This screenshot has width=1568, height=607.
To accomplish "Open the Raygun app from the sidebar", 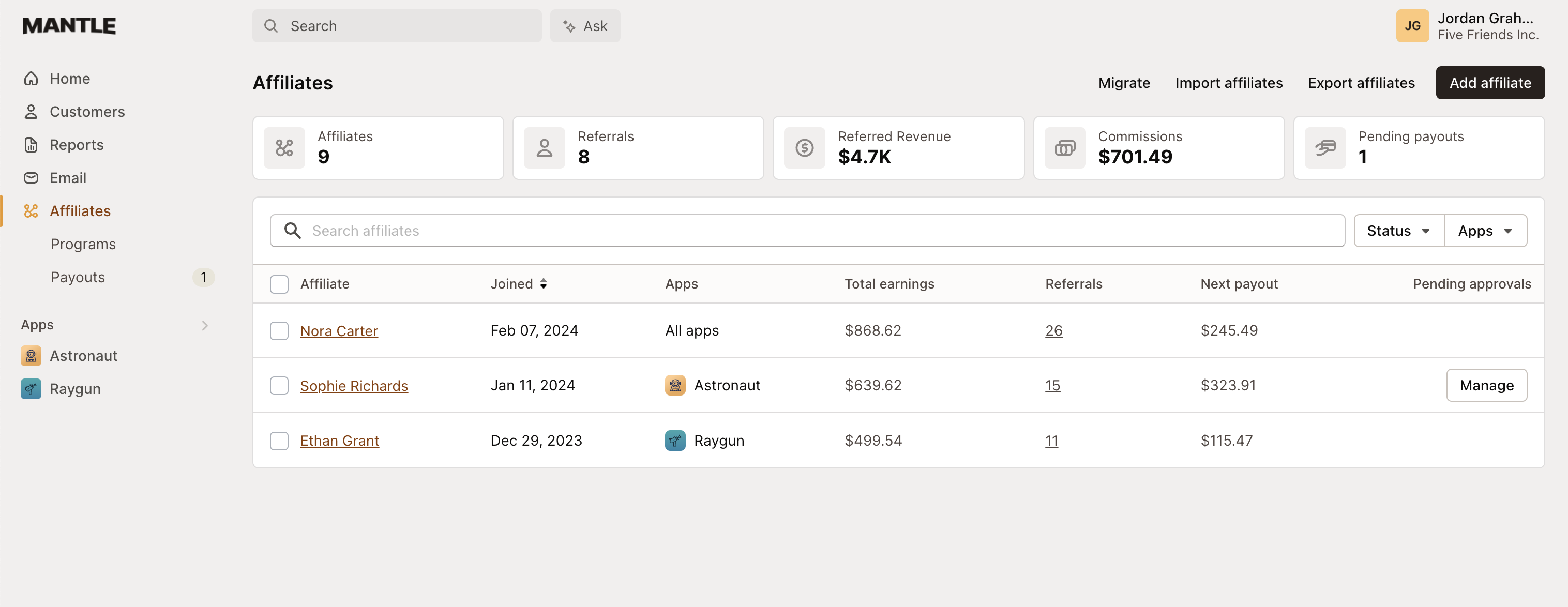I will (x=31, y=388).
